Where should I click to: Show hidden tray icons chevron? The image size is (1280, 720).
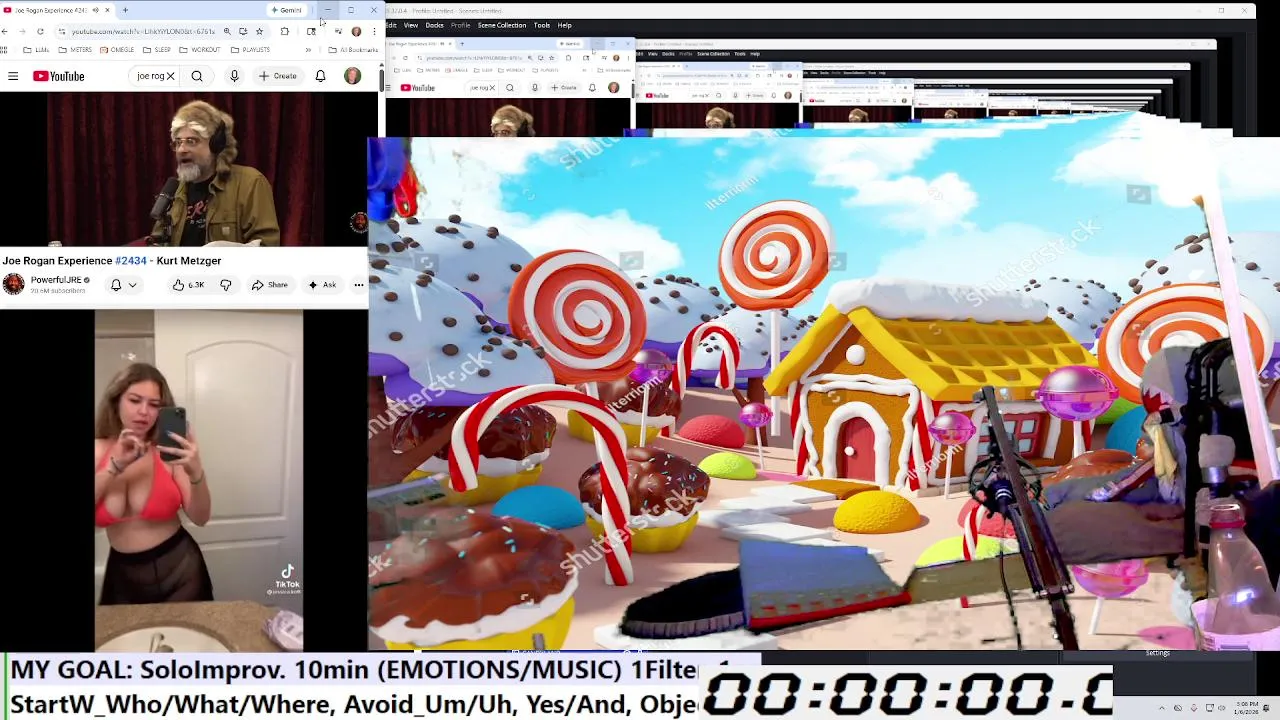[x=1162, y=708]
